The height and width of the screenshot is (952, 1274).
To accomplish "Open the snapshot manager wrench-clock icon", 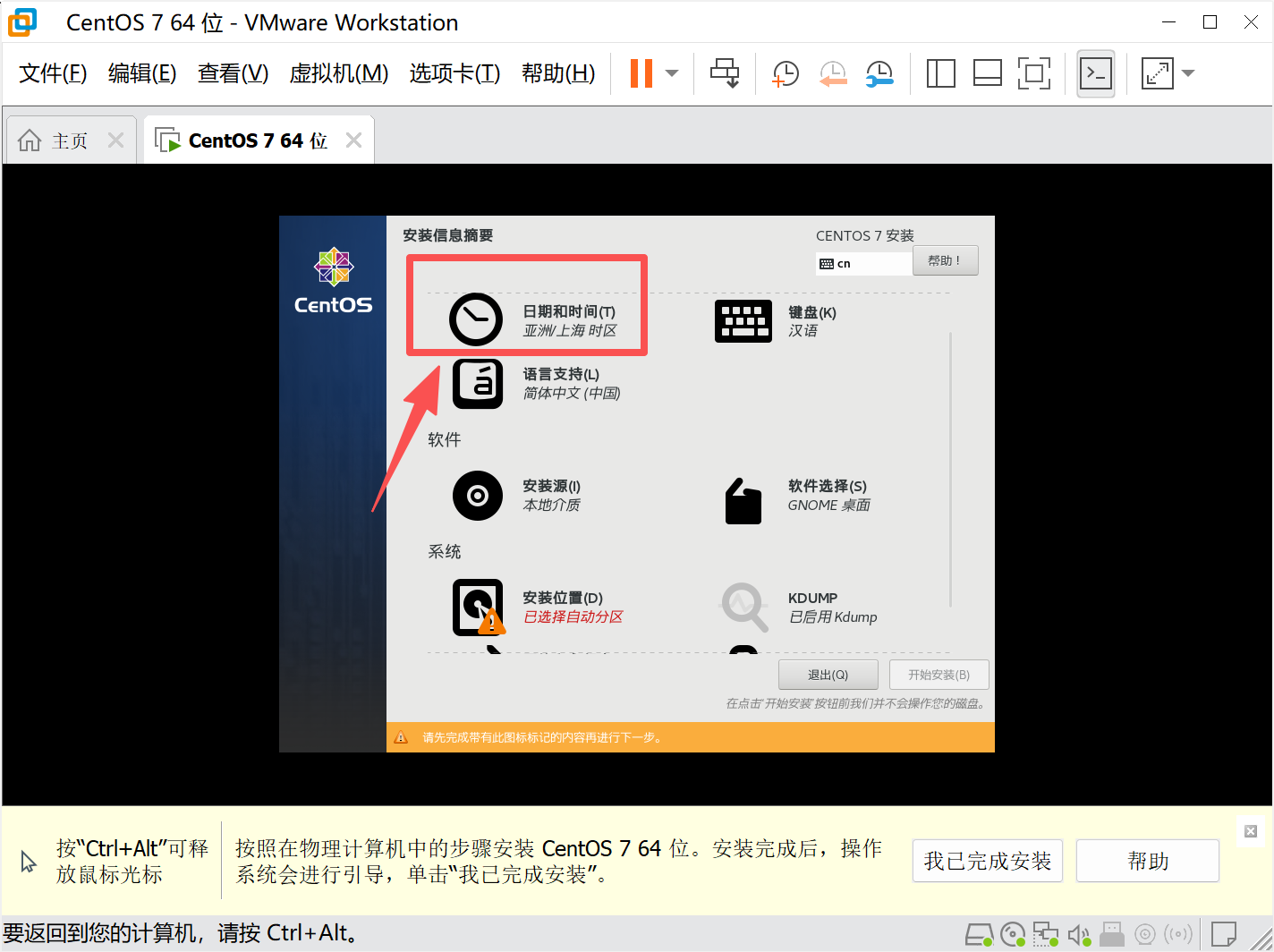I will click(x=879, y=73).
